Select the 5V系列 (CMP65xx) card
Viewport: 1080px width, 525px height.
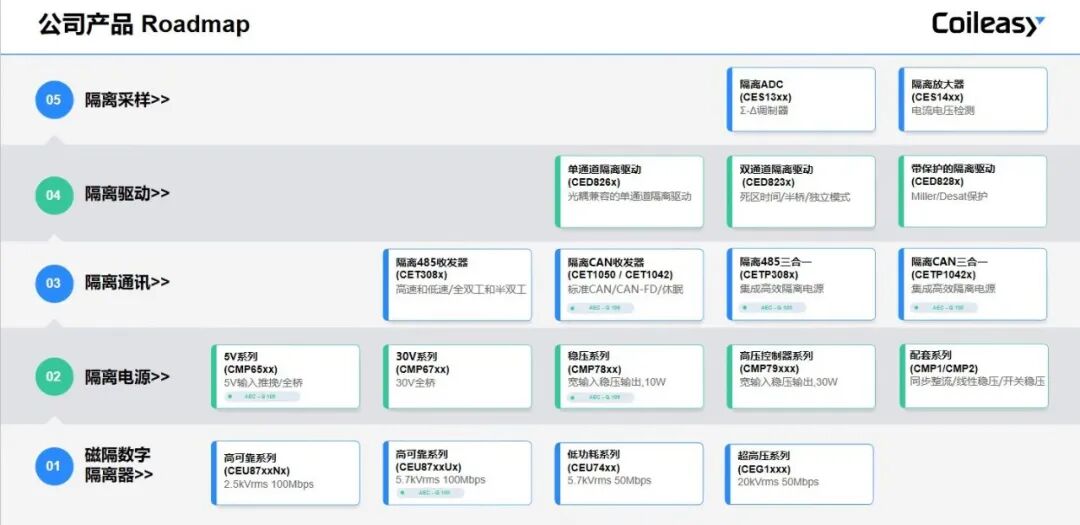(x=285, y=377)
